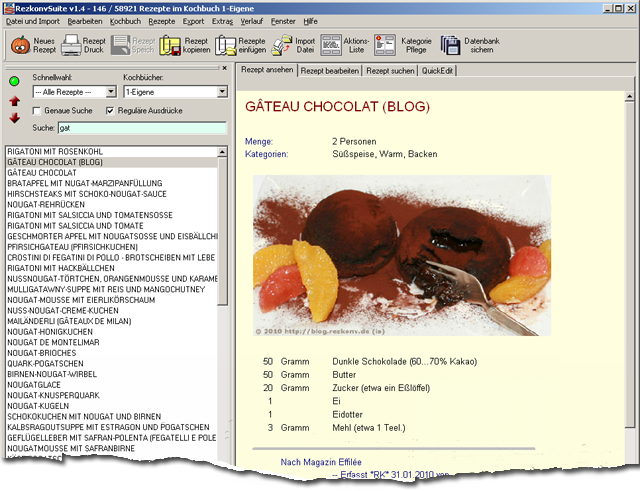Switch to the Rezept ansehen tab
Viewport: 640px width, 491px height.
coord(267,70)
